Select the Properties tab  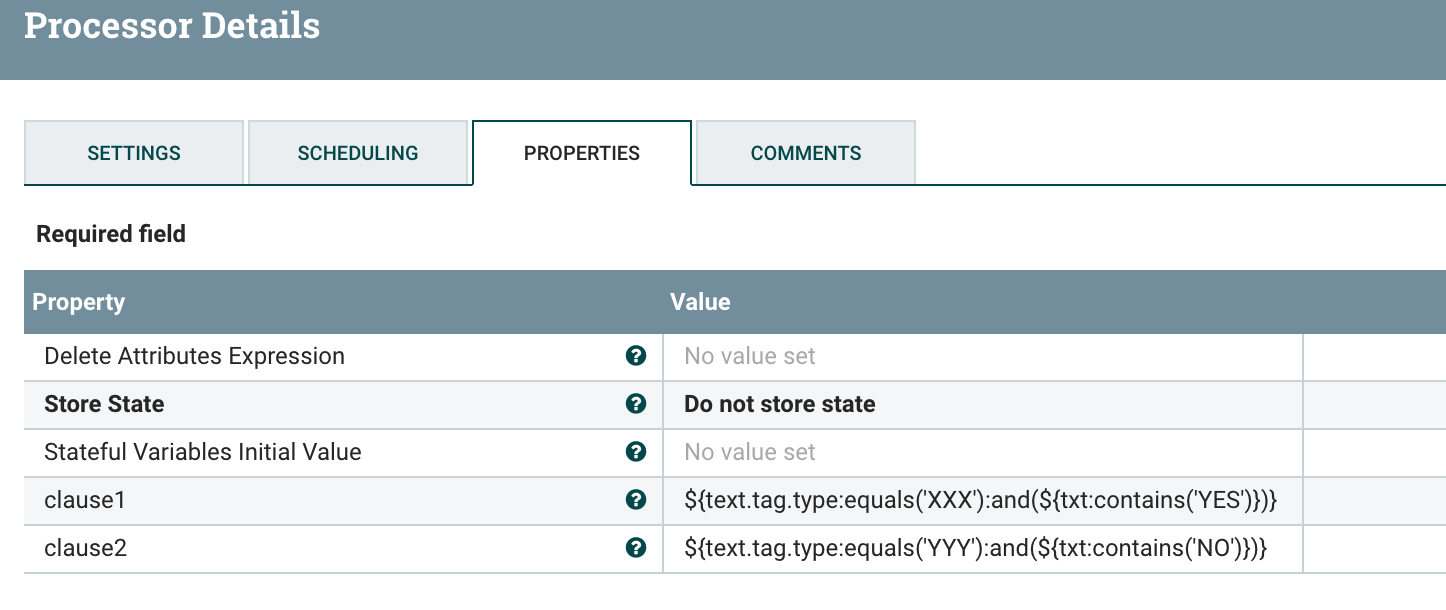[x=582, y=153]
